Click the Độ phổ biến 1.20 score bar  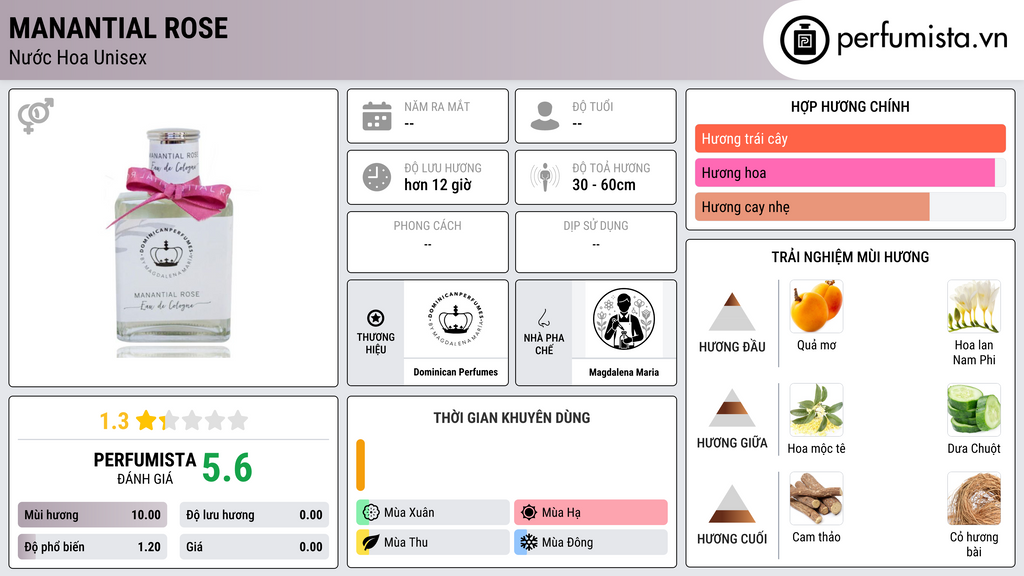93,547
